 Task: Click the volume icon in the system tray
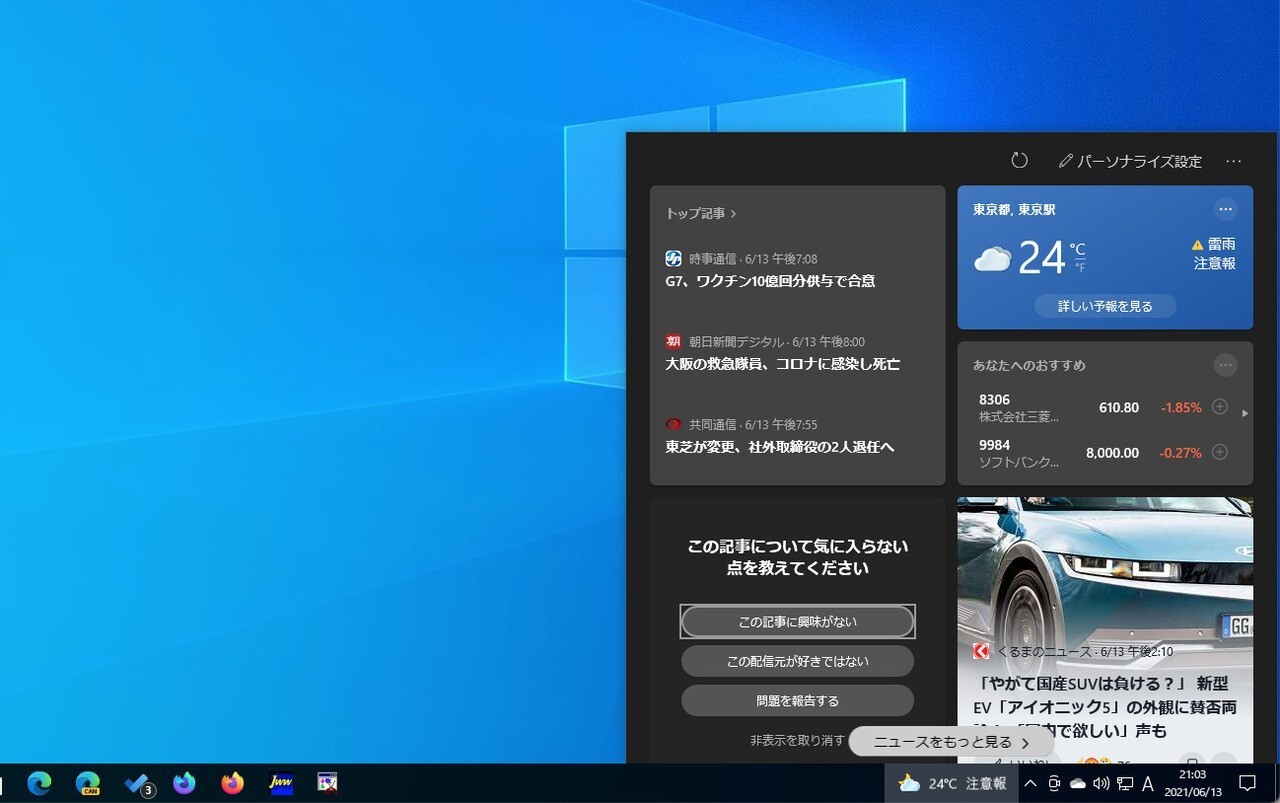[x=1101, y=783]
